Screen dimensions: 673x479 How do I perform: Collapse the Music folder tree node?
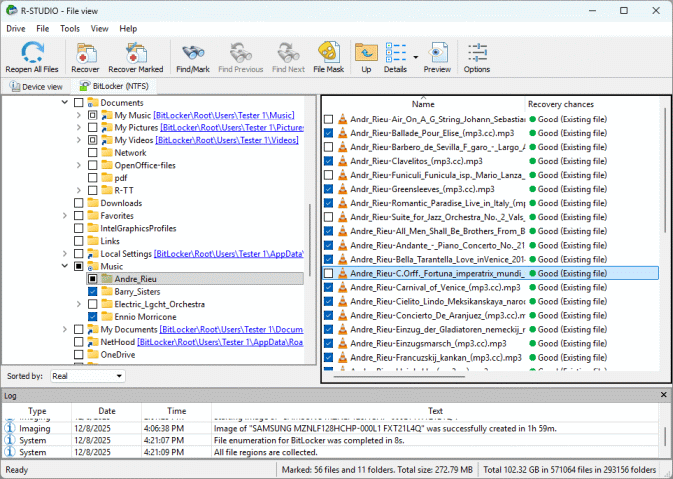65,267
